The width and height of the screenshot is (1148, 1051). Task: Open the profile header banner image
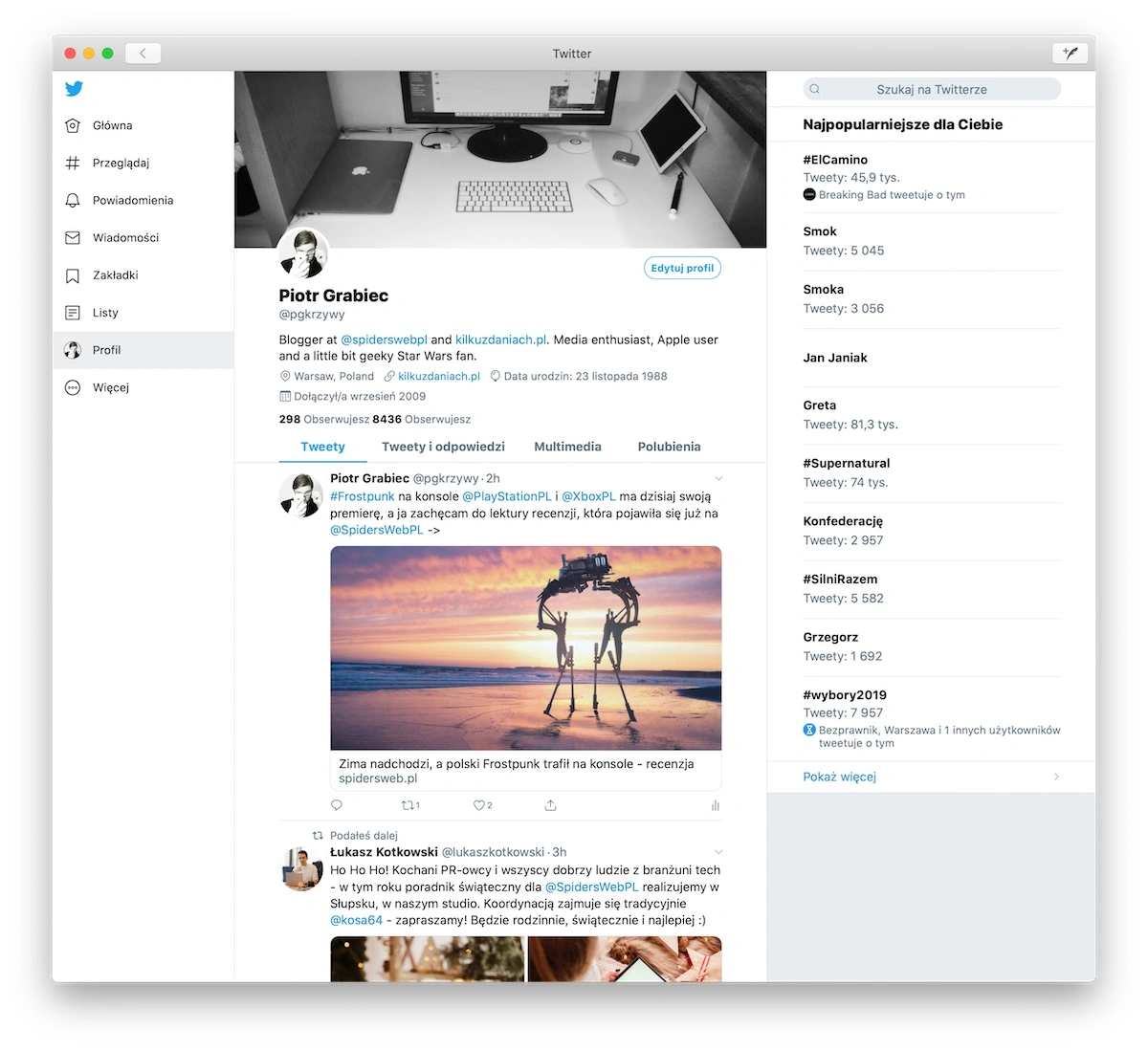point(500,159)
